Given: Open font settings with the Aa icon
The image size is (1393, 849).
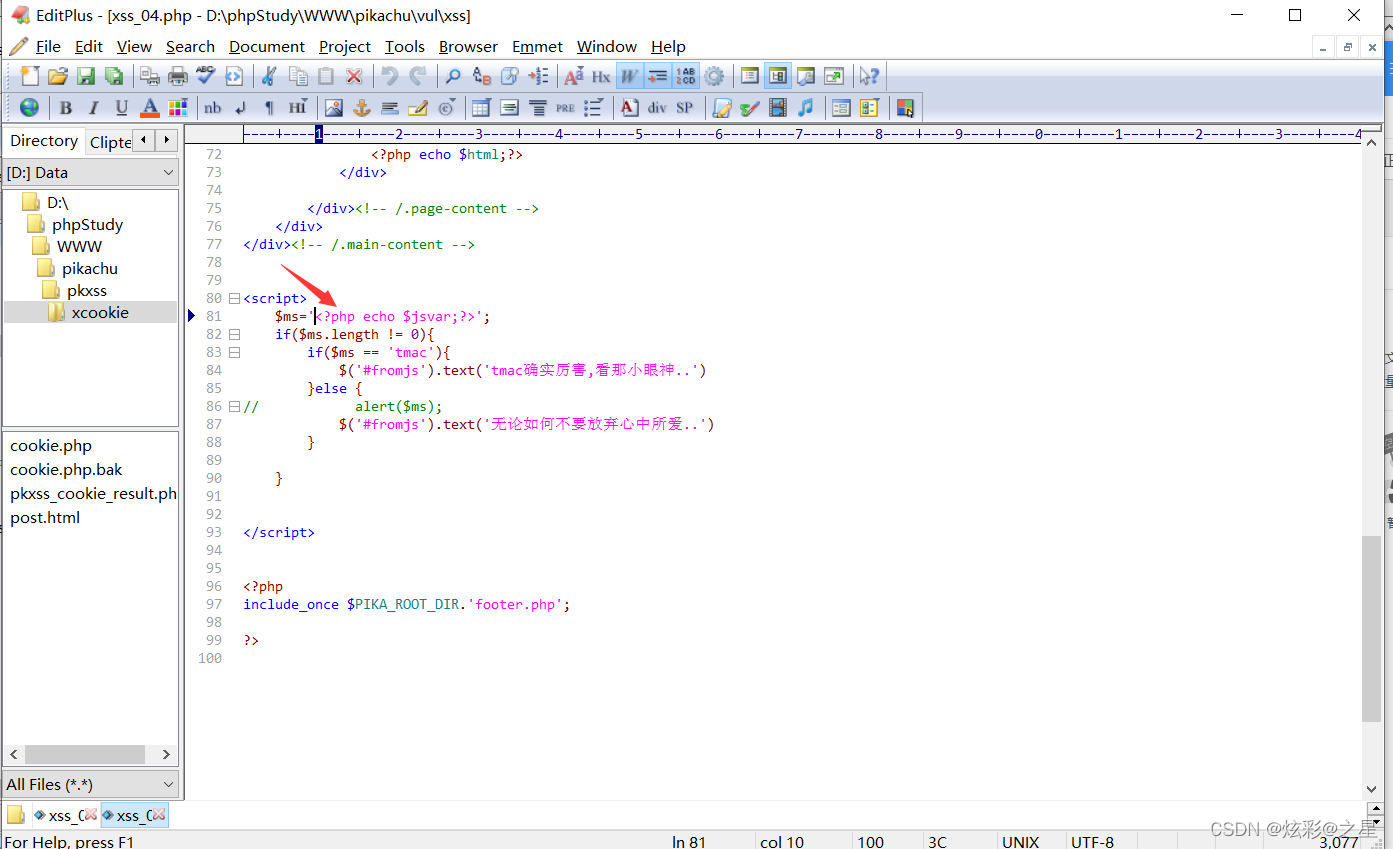Looking at the screenshot, I should tap(574, 76).
